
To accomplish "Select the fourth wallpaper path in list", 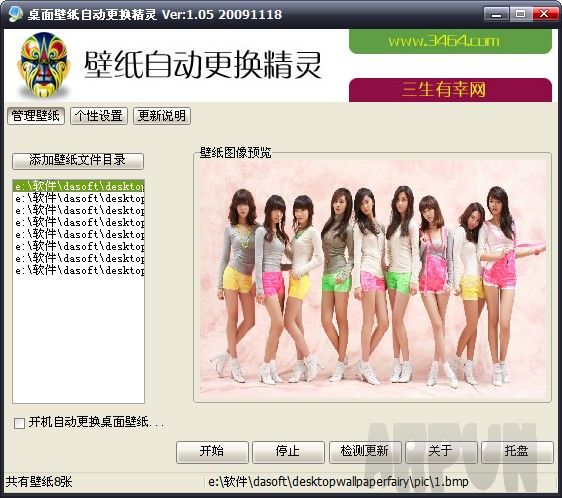I will 78,222.
